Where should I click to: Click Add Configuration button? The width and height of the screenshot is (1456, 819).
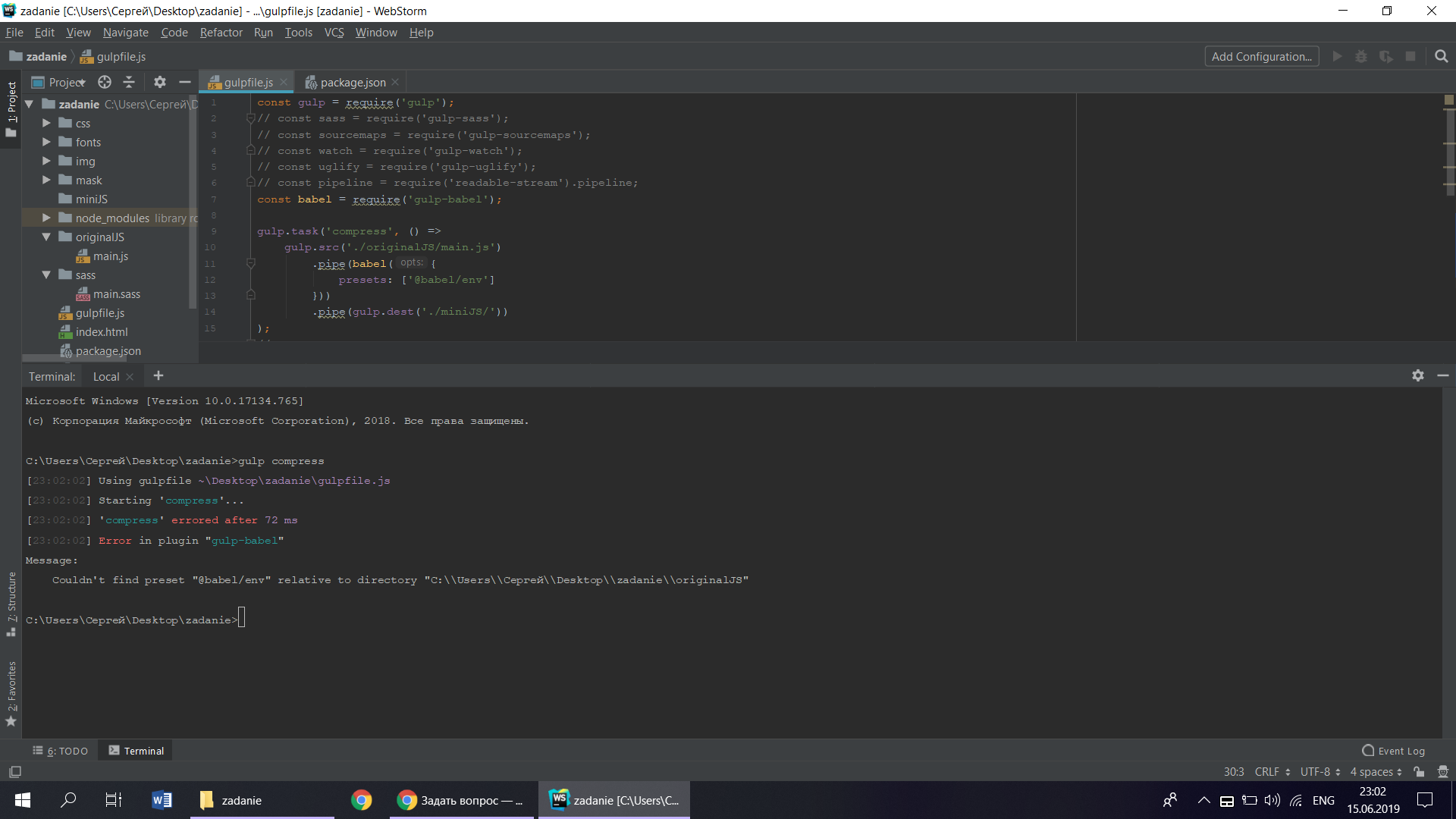1262,57
